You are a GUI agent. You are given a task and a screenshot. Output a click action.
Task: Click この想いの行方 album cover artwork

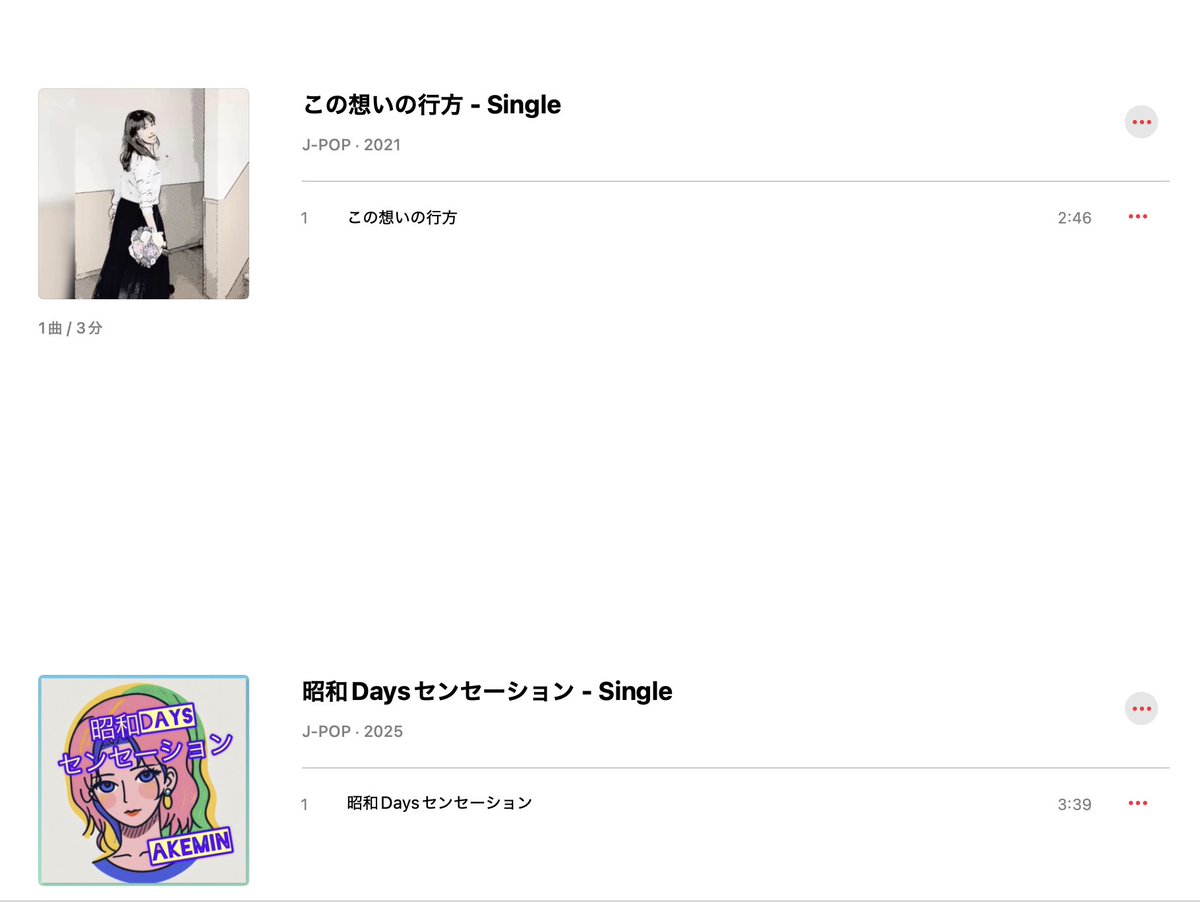(144, 194)
